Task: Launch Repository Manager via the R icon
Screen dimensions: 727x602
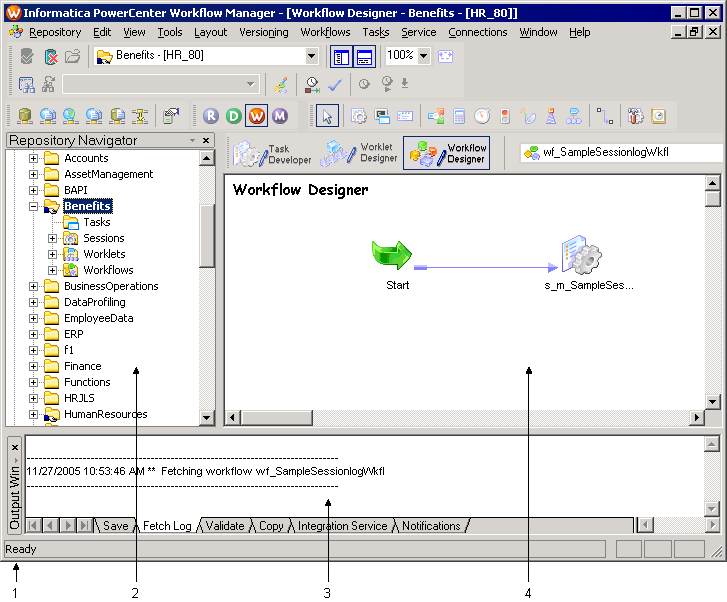Action: 211,116
